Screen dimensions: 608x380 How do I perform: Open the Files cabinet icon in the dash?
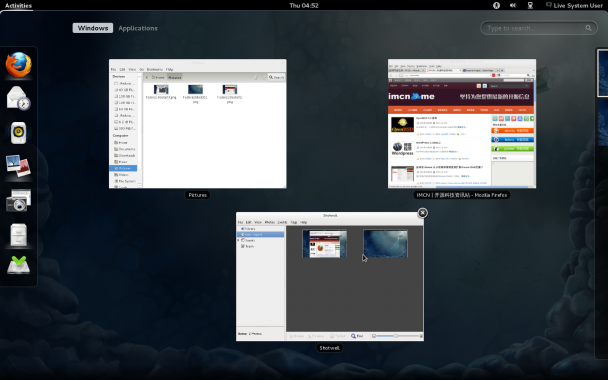click(x=19, y=234)
